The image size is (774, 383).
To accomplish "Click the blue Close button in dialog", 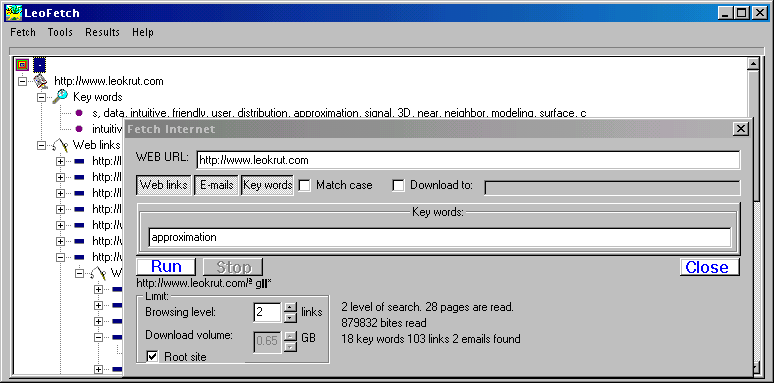I will click(709, 267).
